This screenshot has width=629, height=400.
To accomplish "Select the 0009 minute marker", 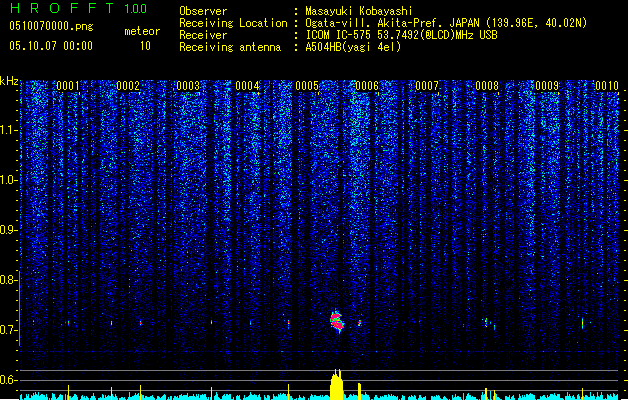I will click(547, 86).
